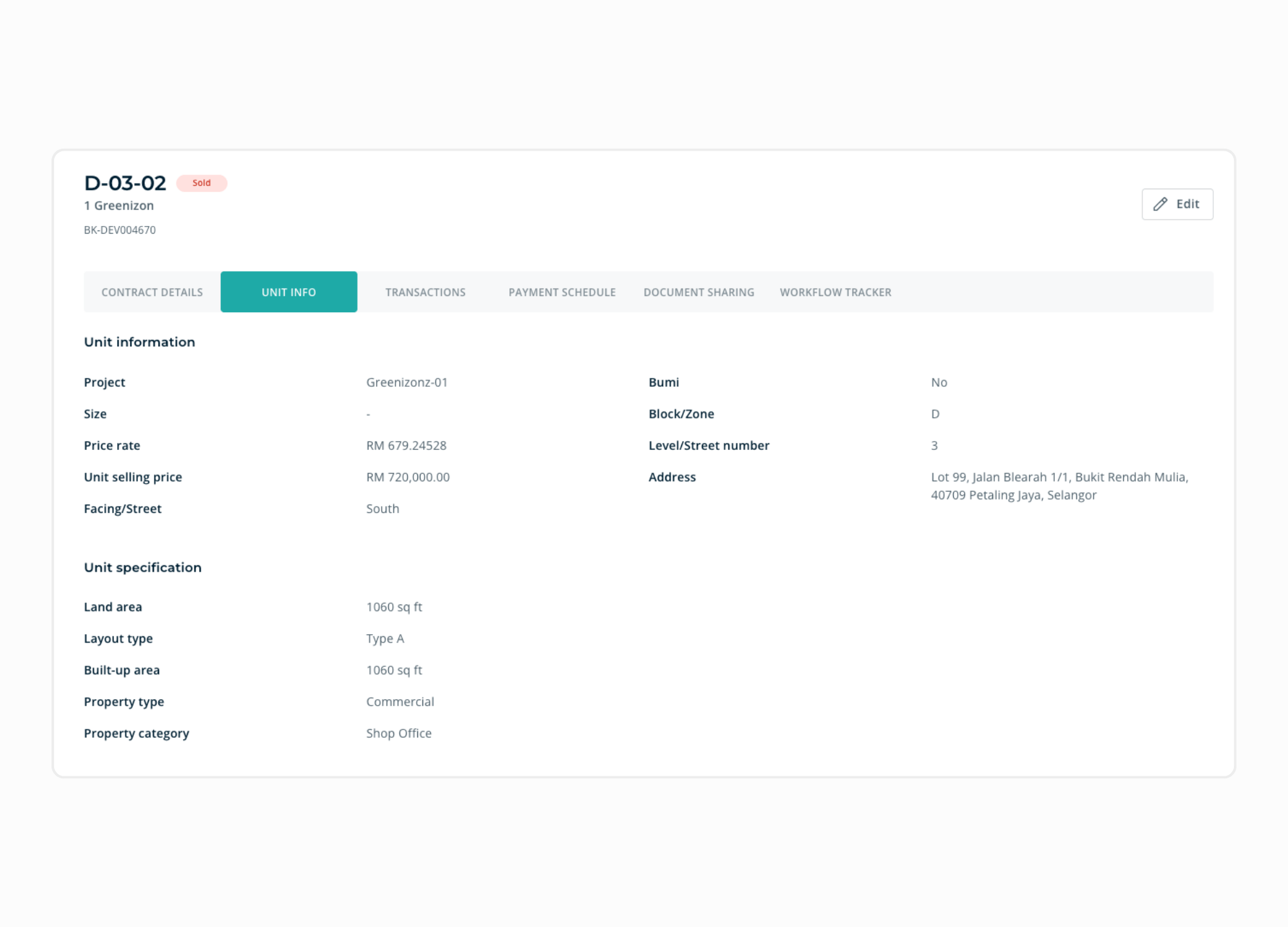Screen dimensions: 1288x927
Task: Select the Level/Street number value 3
Action: [x=934, y=445]
